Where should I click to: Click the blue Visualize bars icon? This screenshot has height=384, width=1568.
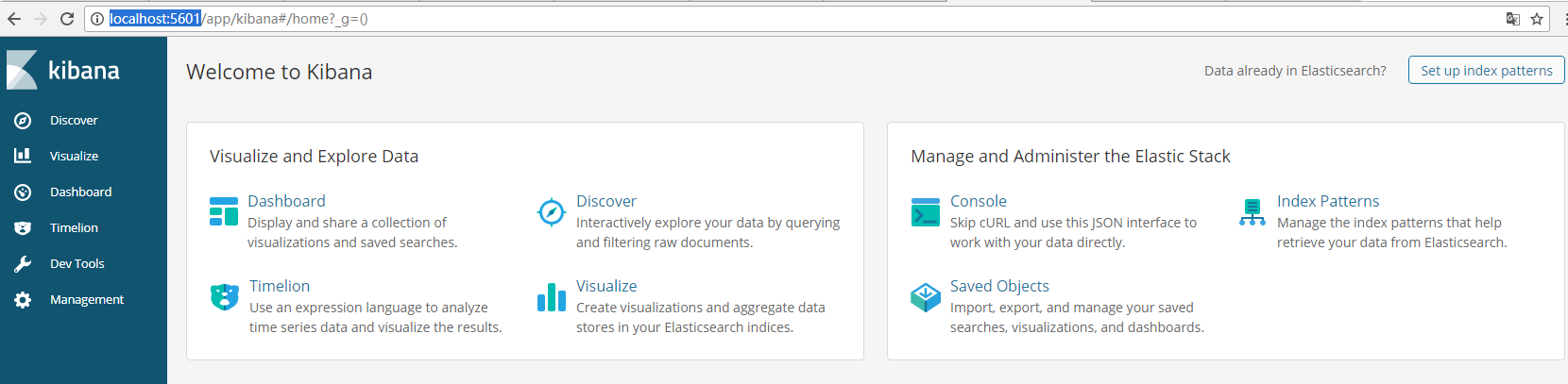tap(552, 297)
